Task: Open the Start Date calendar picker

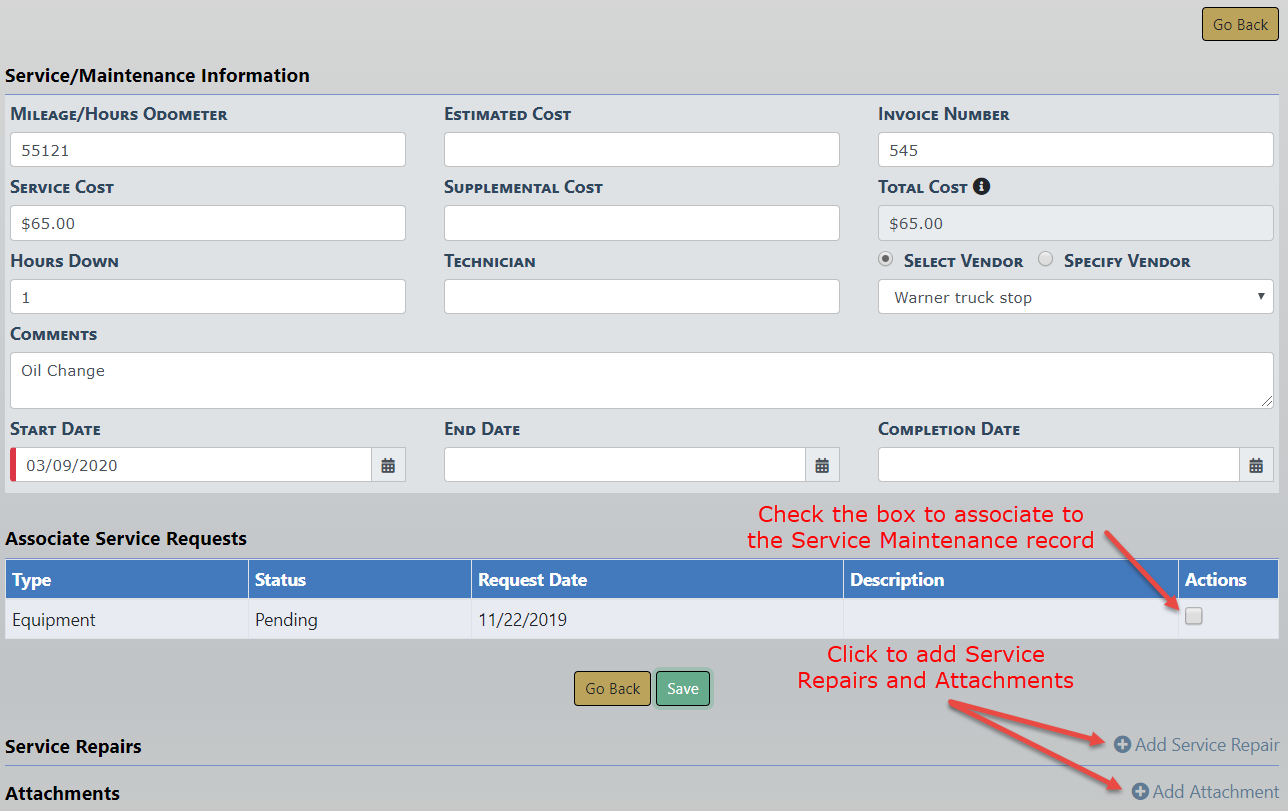Action: [x=388, y=465]
